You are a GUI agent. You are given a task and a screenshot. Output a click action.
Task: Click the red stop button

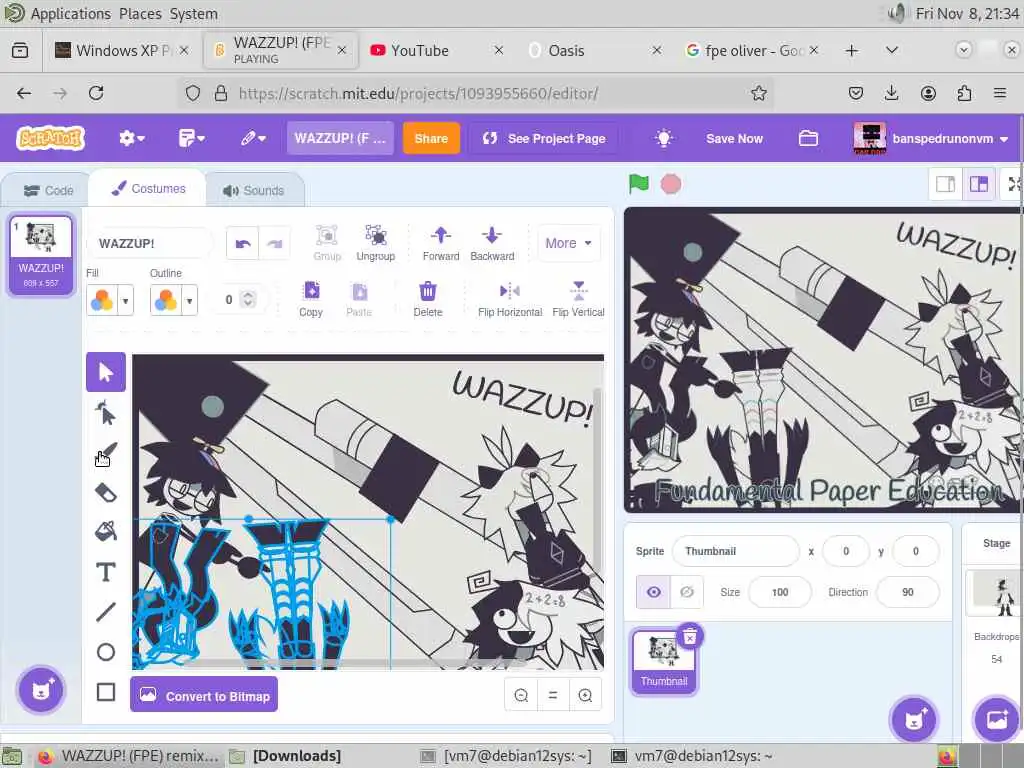[671, 184]
